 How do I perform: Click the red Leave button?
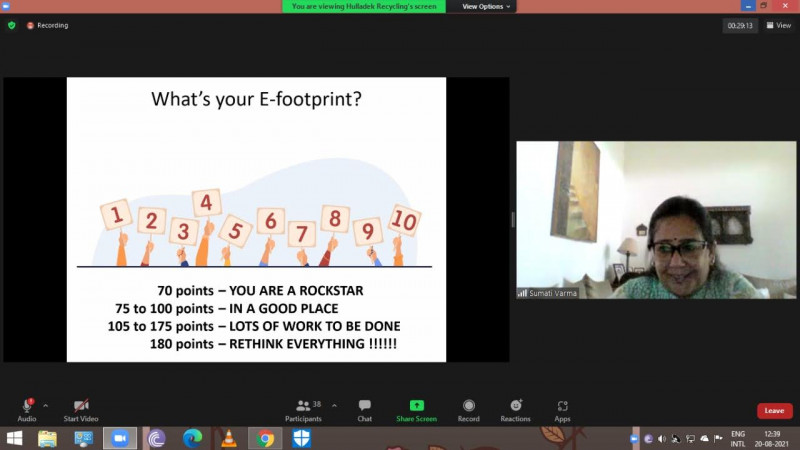pyautogui.click(x=774, y=410)
